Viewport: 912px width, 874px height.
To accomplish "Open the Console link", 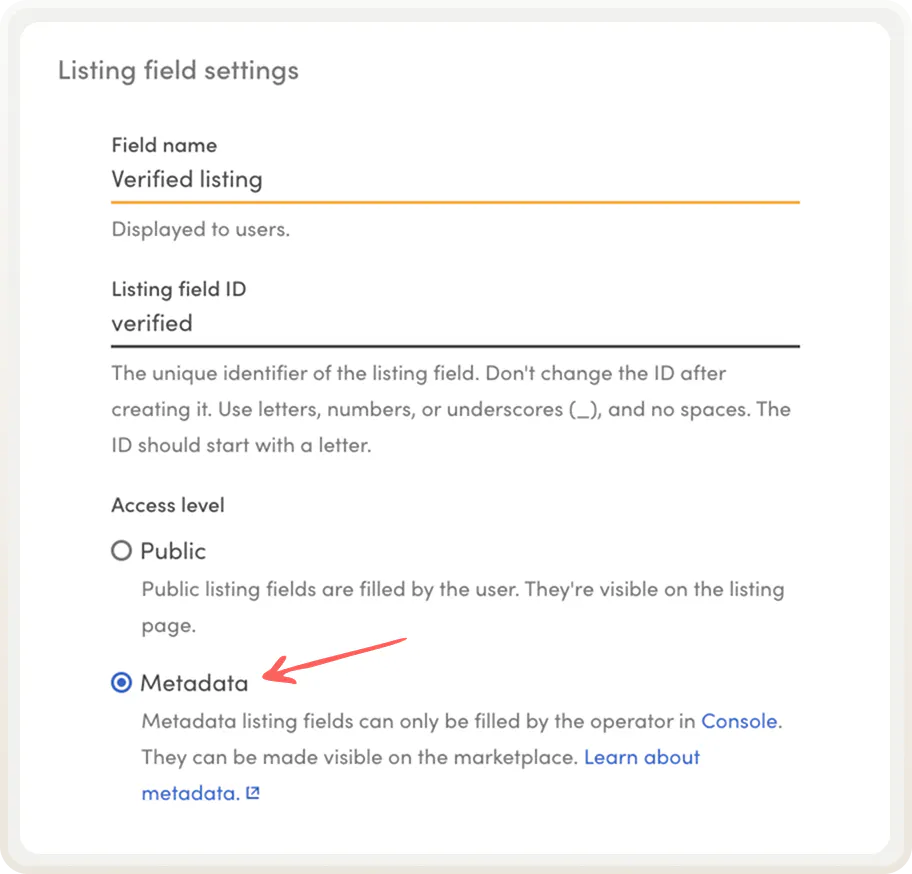I will pyautogui.click(x=739, y=721).
